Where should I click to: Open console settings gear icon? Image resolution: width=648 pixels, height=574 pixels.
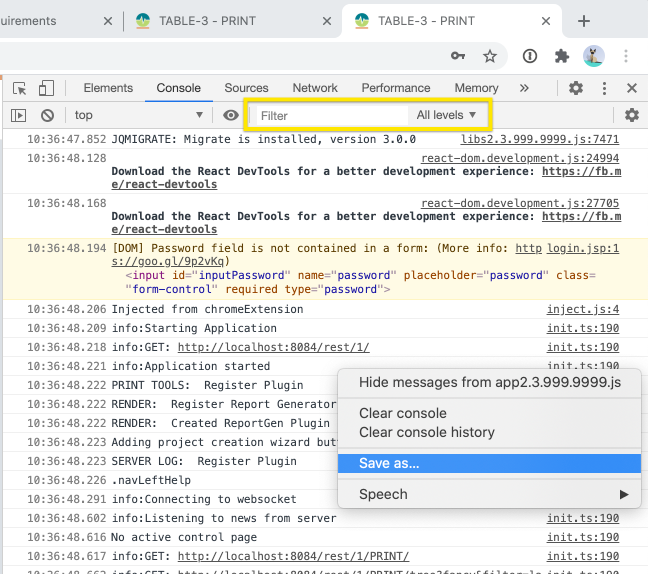tap(631, 115)
